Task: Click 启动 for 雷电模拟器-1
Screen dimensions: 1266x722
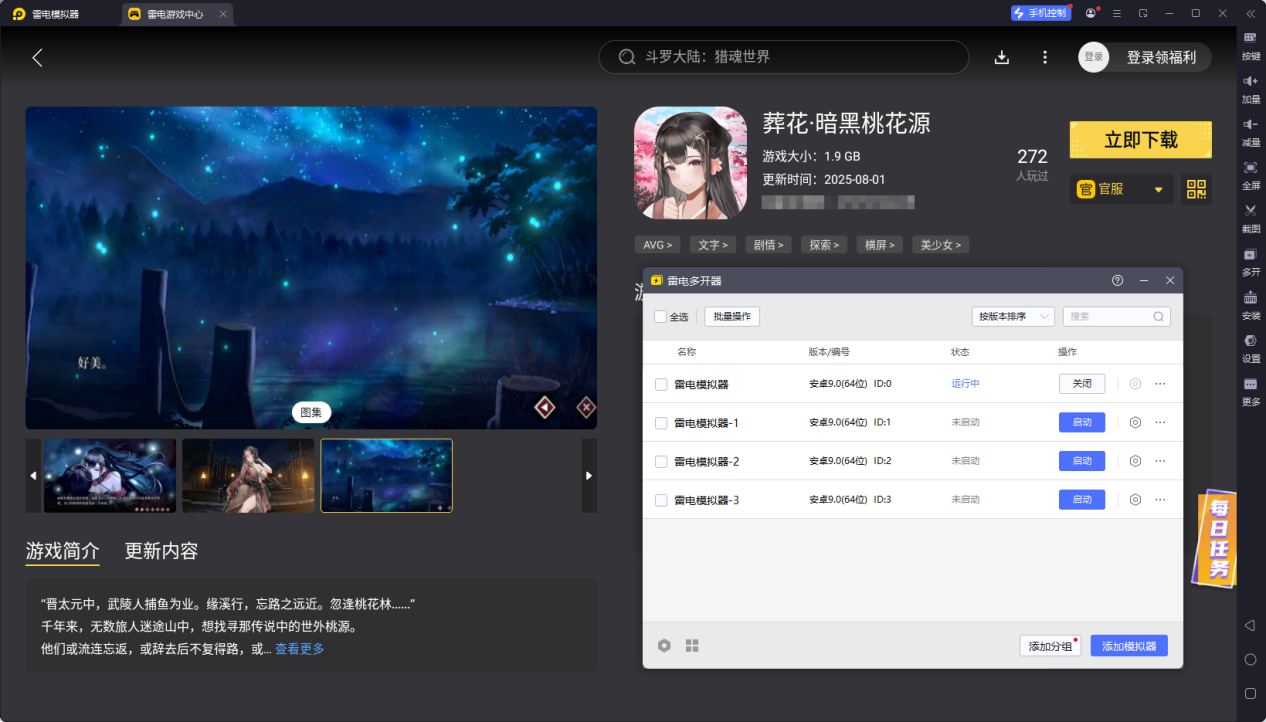Action: 1082,422
